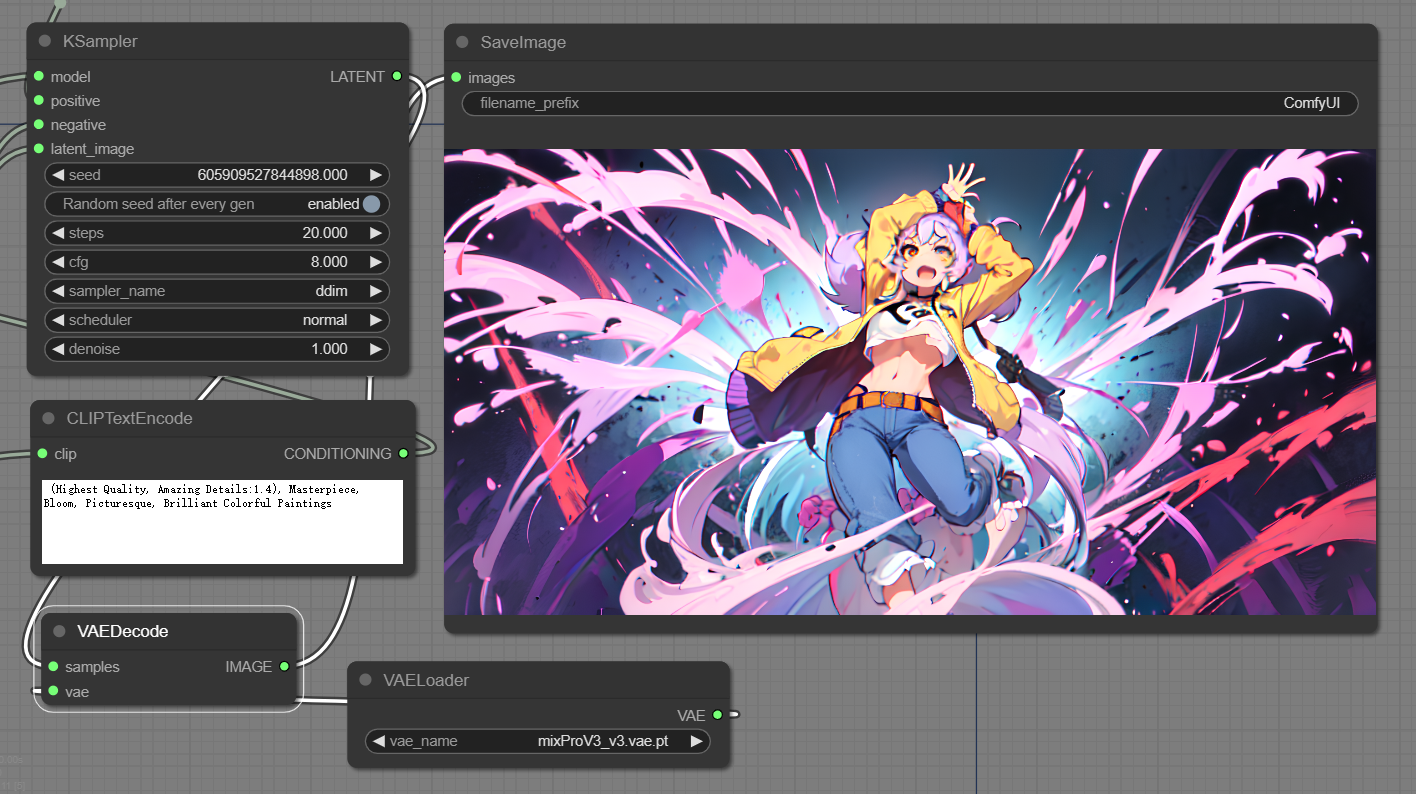Click the filename_prefix ComfyUI field

click(910, 103)
